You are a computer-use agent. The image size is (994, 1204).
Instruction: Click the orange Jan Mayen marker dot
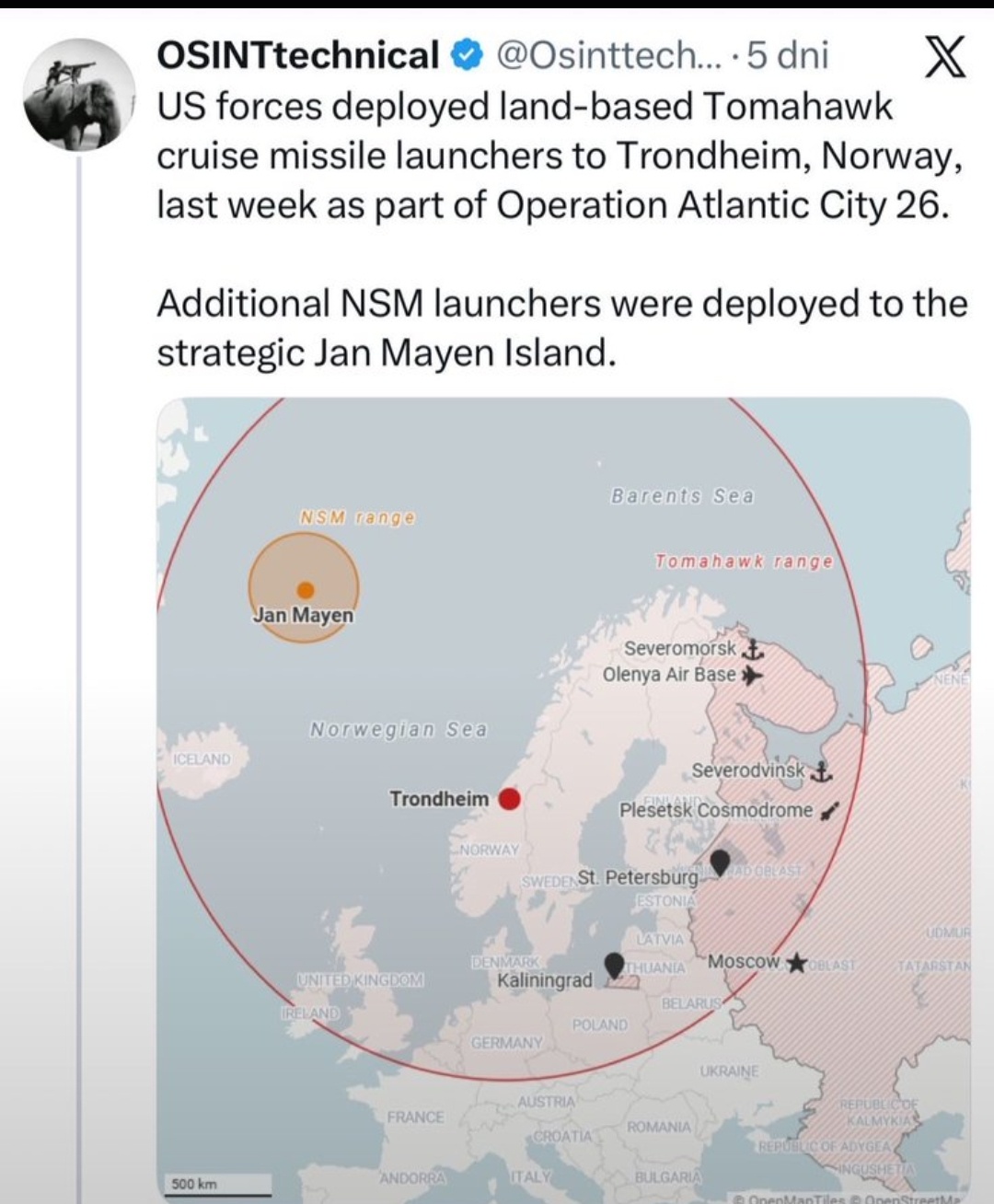pos(306,589)
